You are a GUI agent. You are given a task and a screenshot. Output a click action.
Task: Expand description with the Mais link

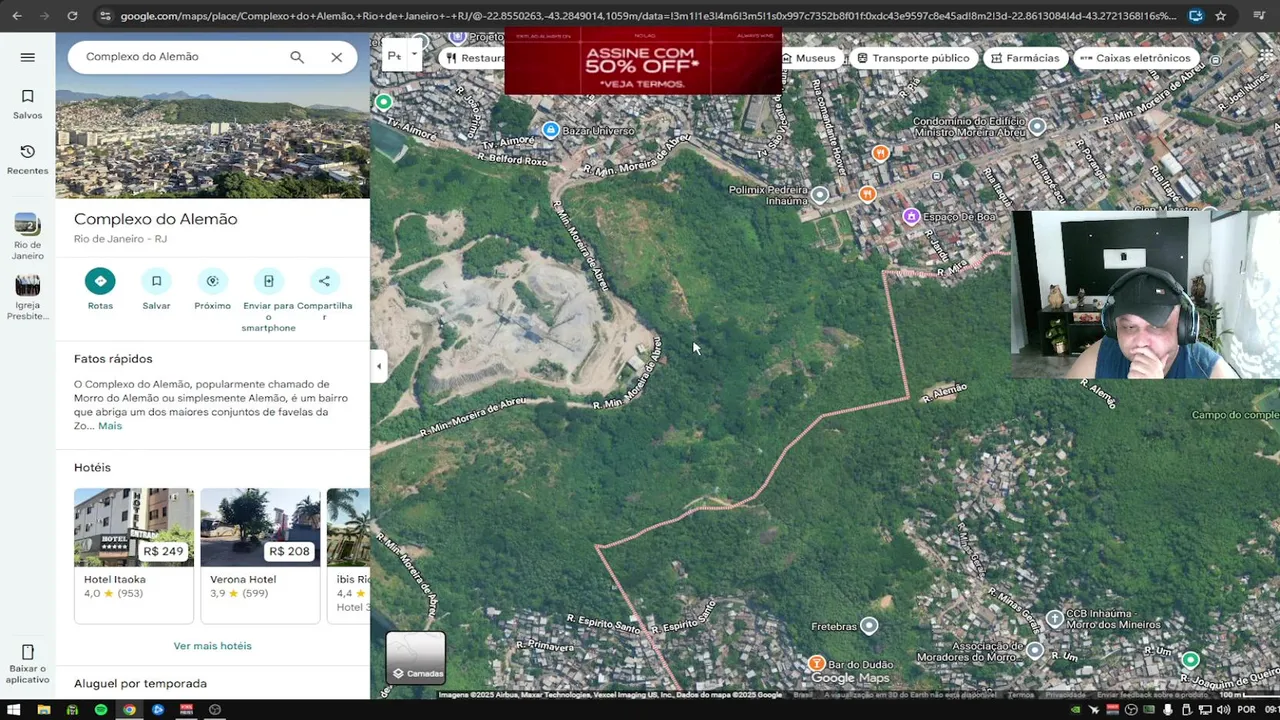(110, 425)
